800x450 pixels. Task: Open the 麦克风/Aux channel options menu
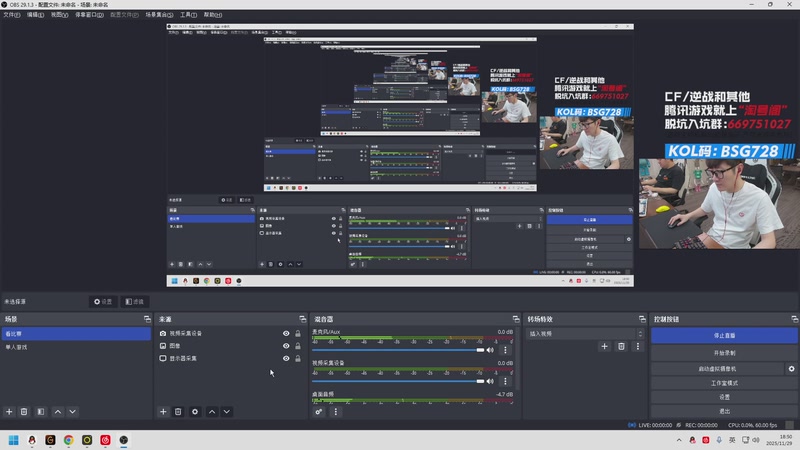(x=505, y=350)
